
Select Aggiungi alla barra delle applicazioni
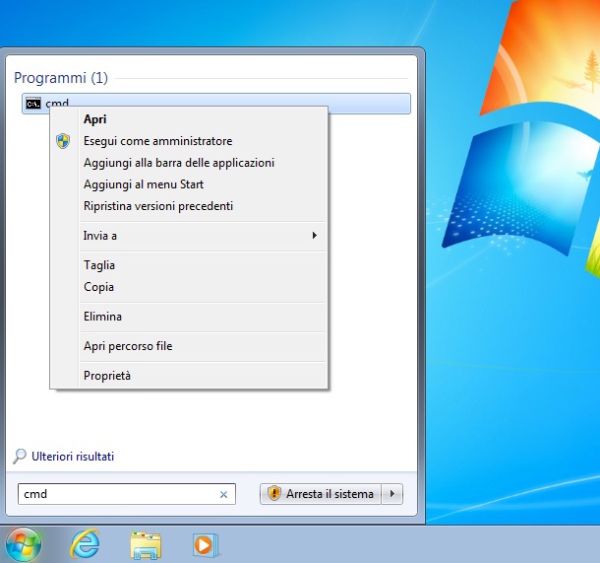tap(179, 163)
